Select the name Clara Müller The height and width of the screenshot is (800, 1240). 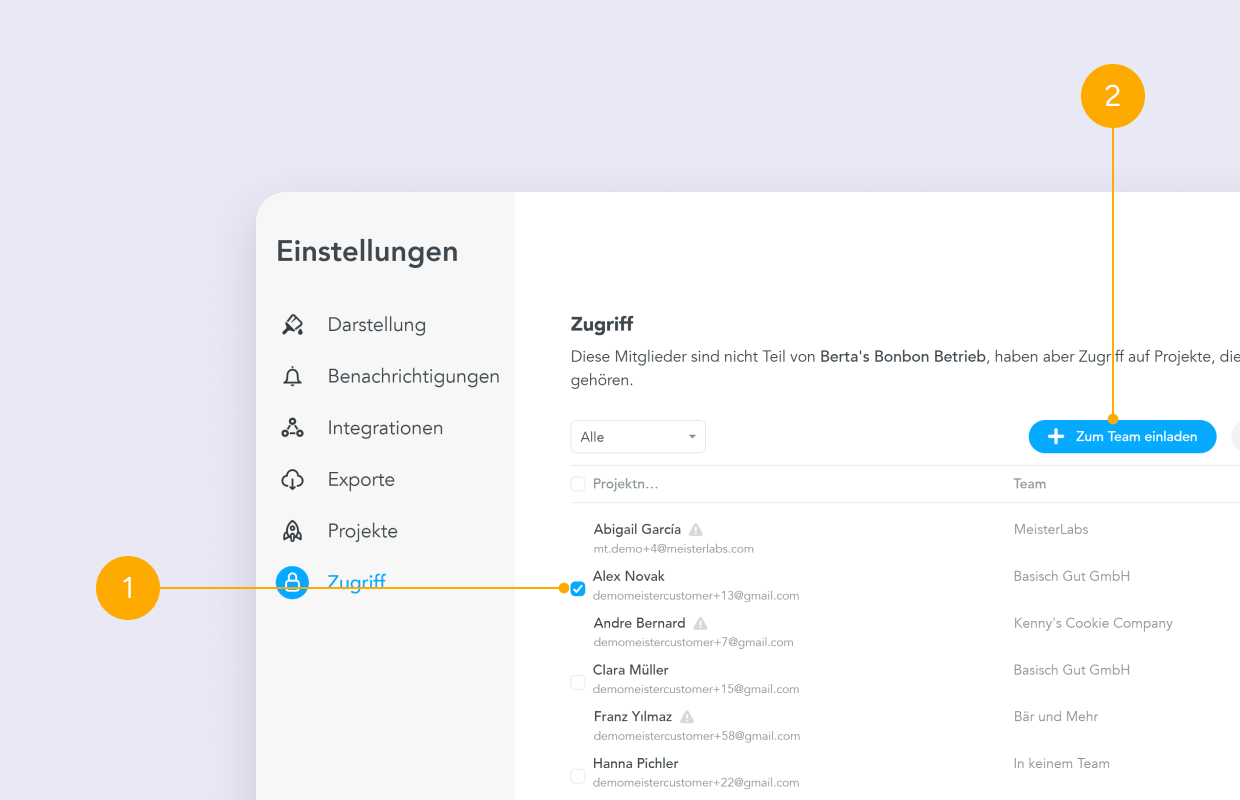(x=631, y=670)
